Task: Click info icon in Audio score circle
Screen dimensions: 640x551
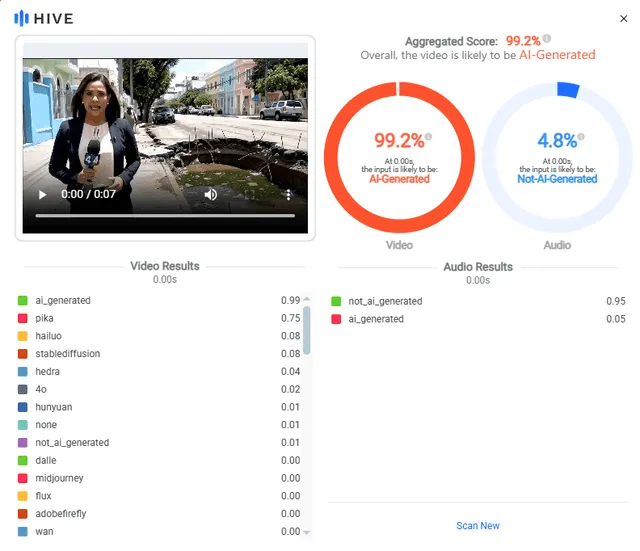Action: coord(581,136)
